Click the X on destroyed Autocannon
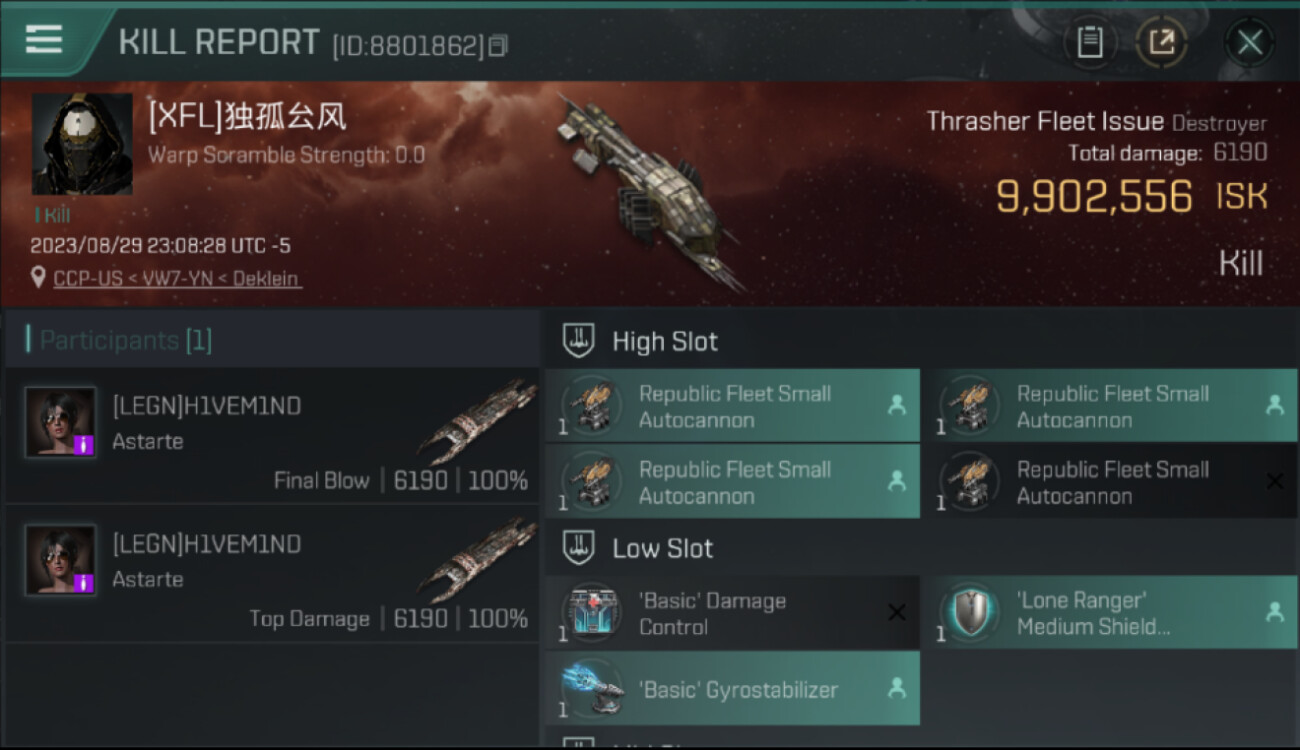 click(x=1274, y=481)
